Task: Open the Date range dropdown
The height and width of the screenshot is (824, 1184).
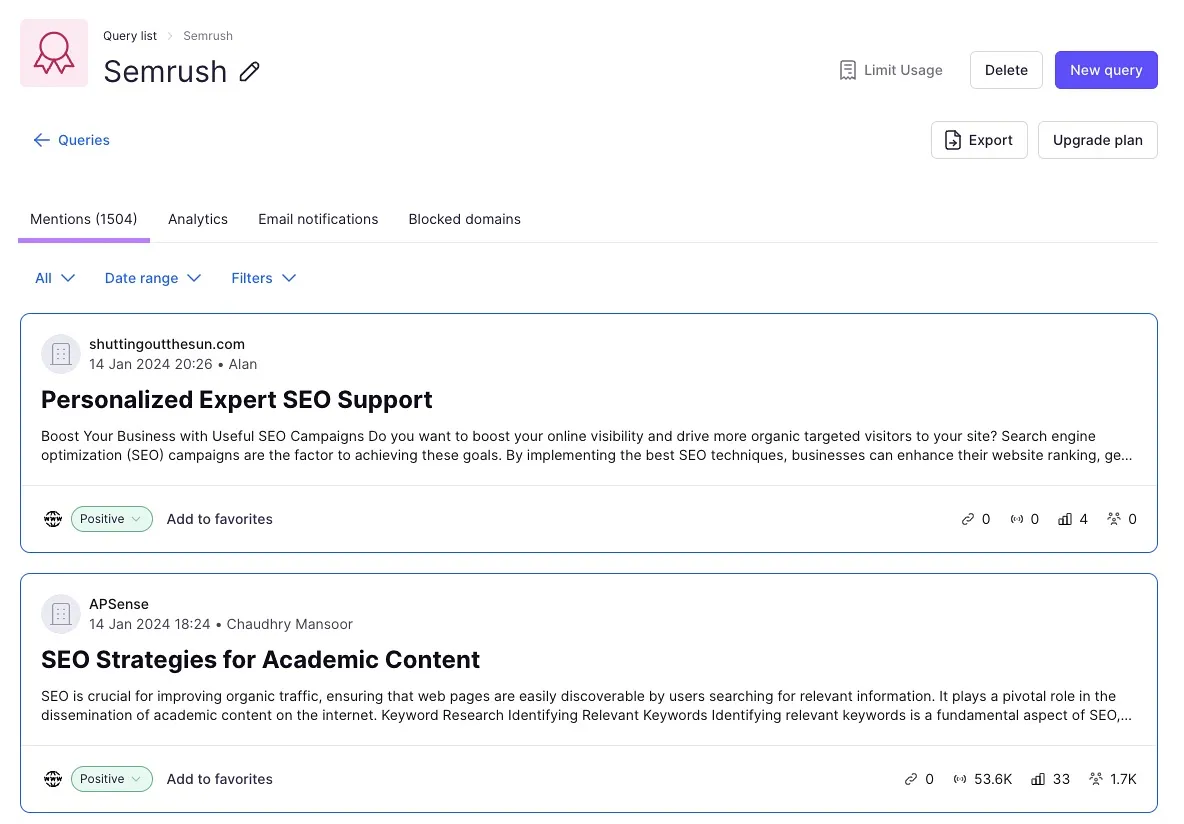Action: point(153,278)
